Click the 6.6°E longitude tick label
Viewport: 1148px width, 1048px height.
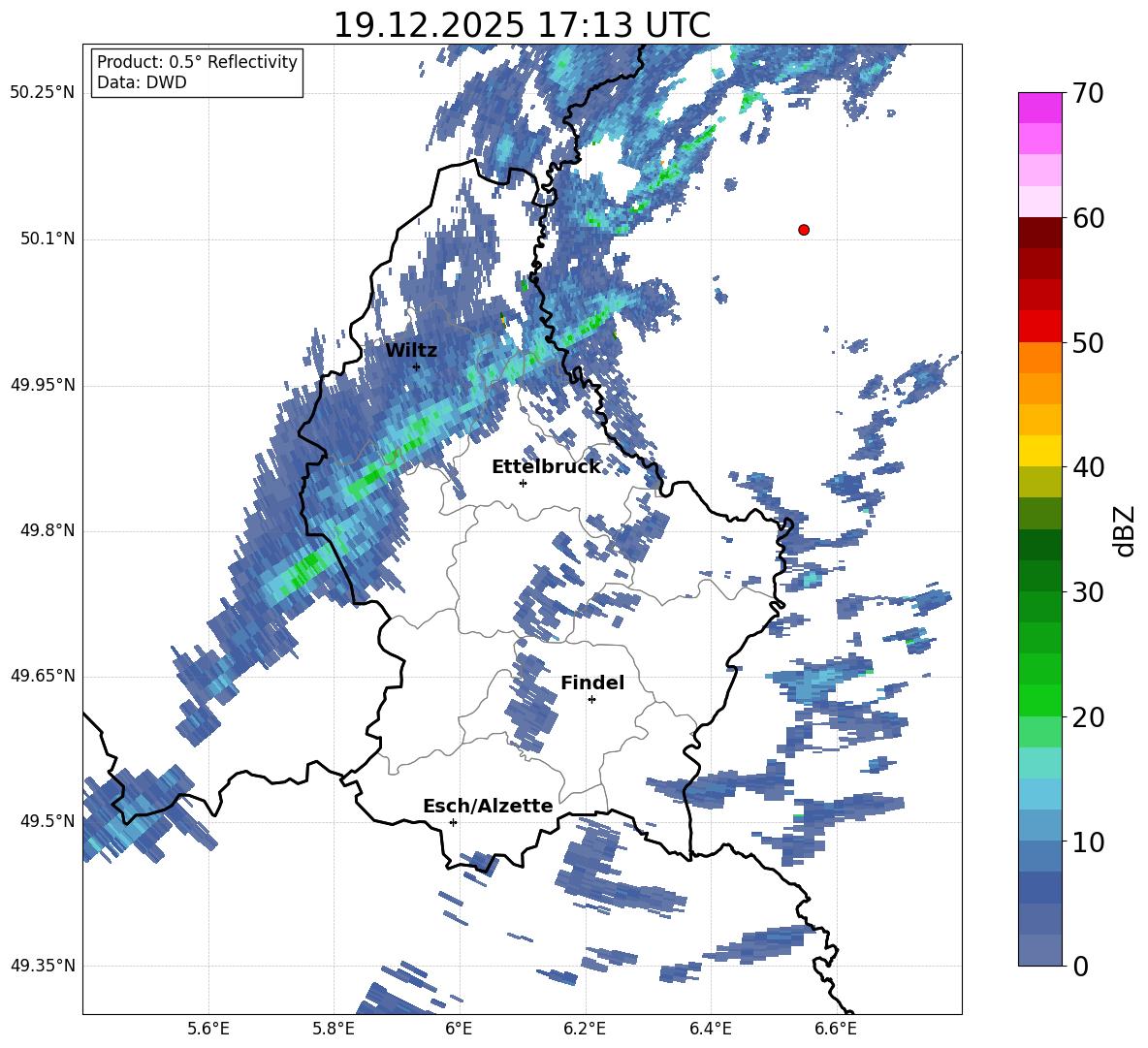pyautogui.click(x=836, y=1029)
